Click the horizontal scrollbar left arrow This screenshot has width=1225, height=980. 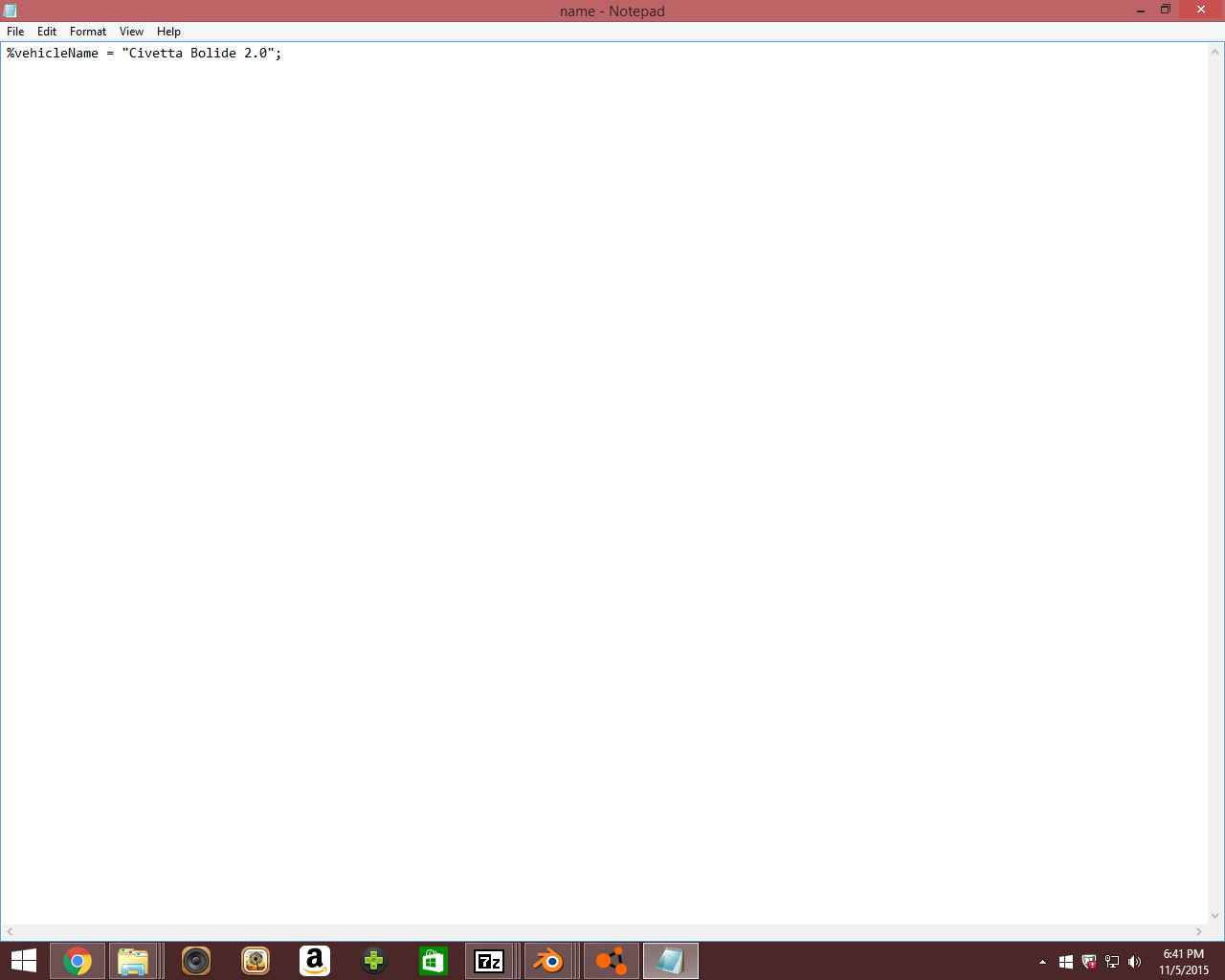(10, 931)
